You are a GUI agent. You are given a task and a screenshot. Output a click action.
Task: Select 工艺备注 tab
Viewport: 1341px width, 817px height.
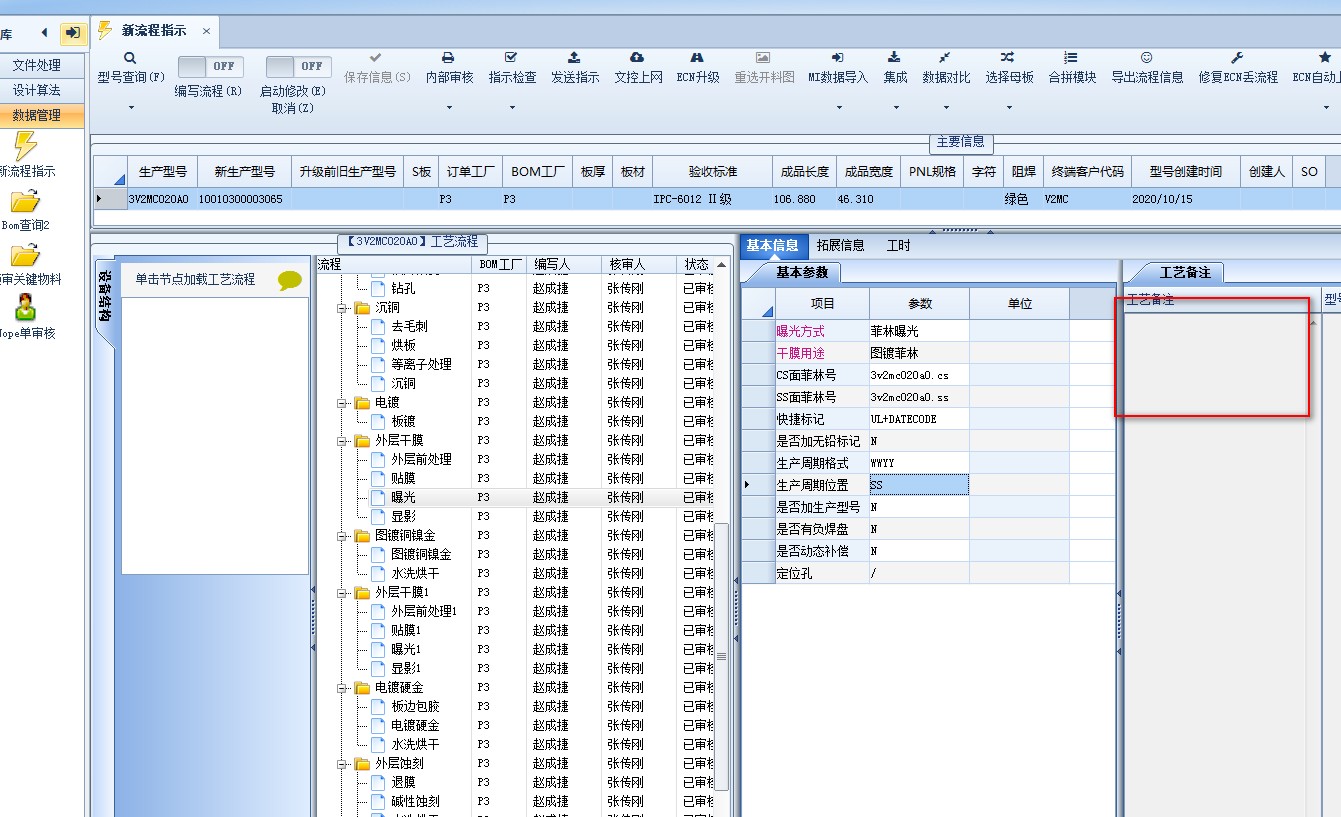click(1184, 272)
